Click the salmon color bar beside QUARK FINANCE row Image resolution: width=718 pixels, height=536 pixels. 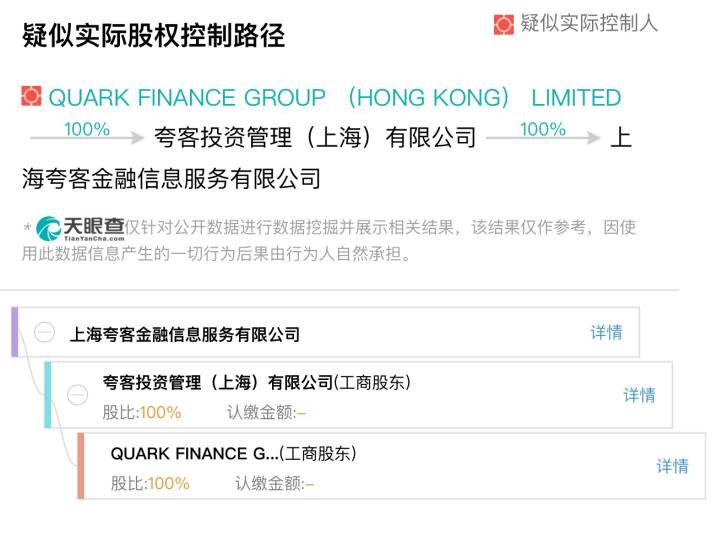81,466
